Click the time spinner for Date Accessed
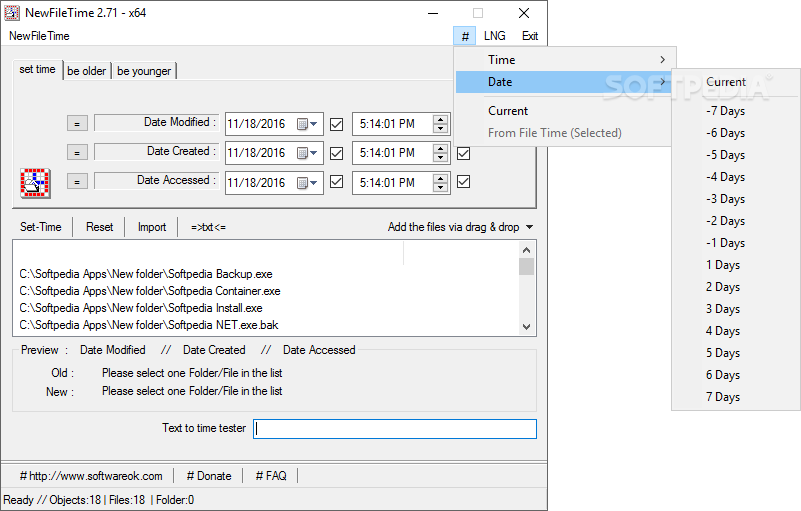801x511 pixels. (440, 182)
